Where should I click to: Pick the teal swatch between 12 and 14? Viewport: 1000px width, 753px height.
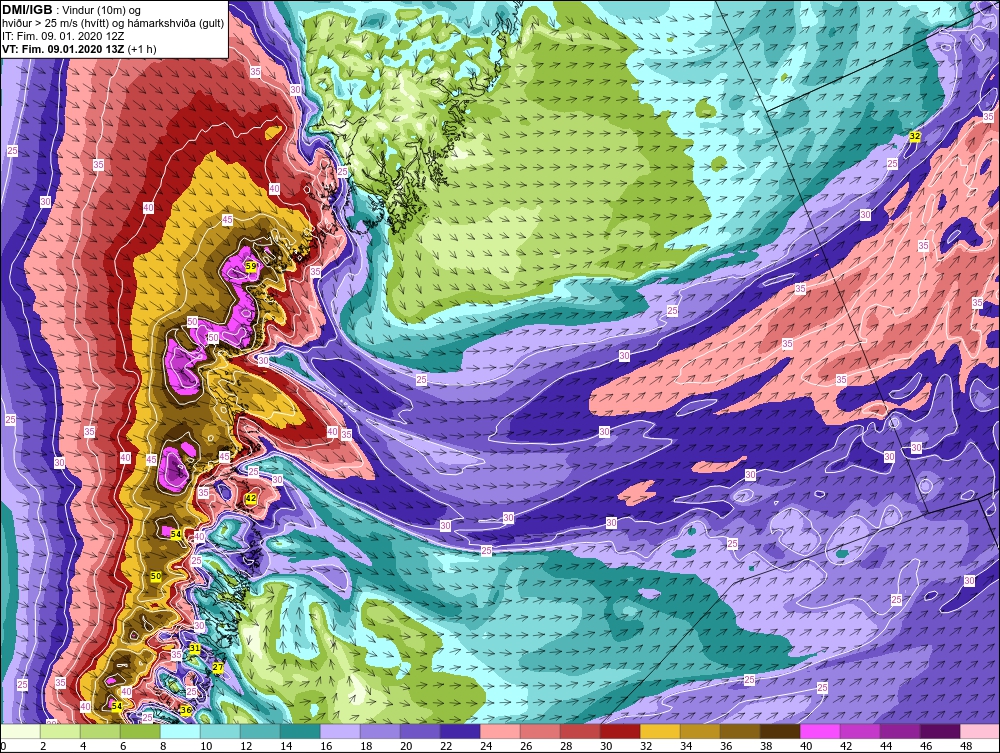[x=260, y=731]
